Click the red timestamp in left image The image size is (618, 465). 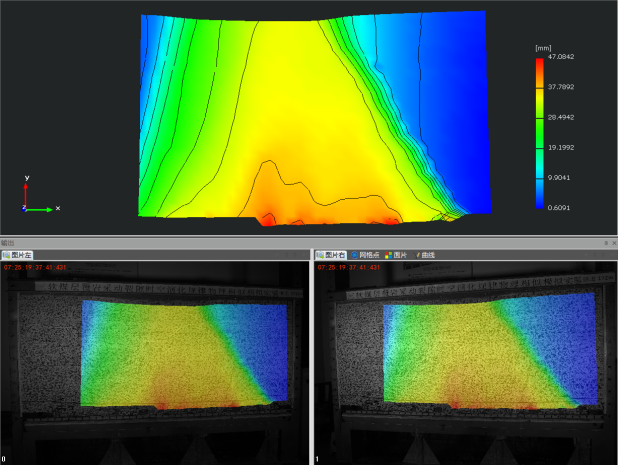[37, 268]
